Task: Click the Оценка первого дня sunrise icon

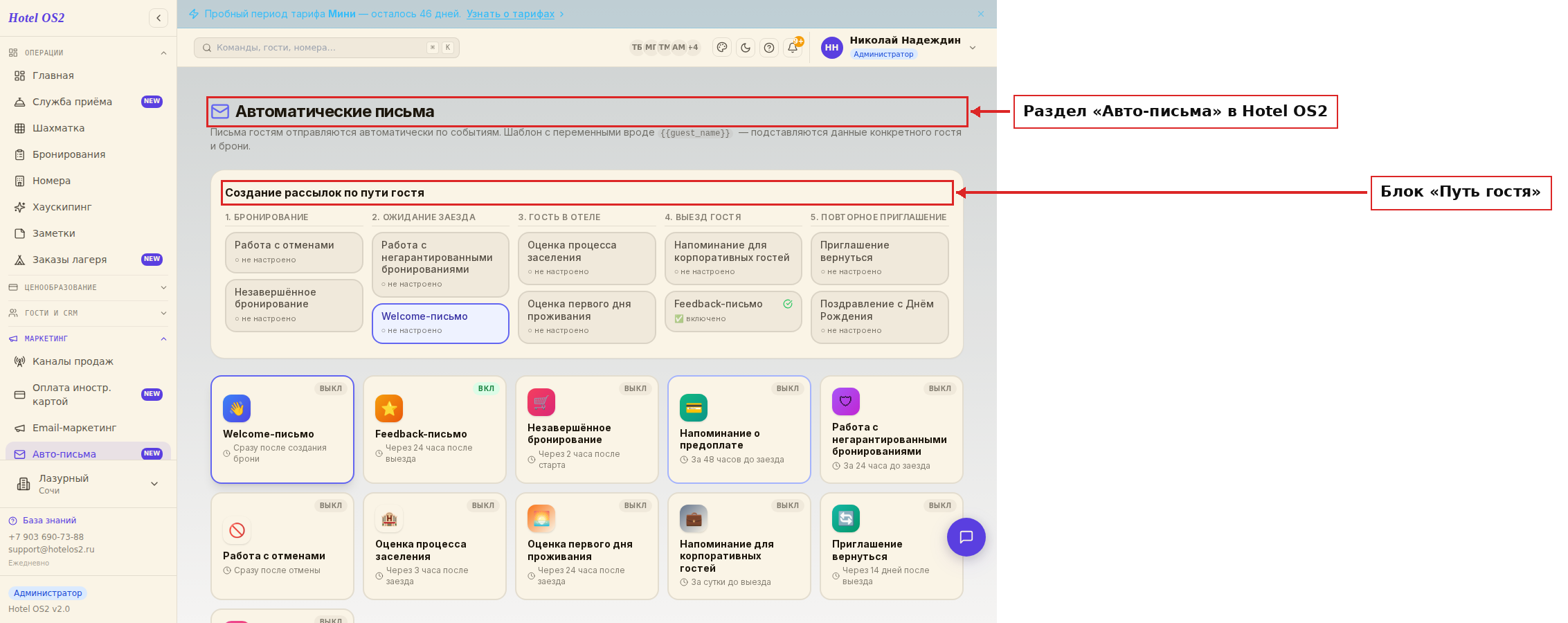Action: click(x=541, y=518)
